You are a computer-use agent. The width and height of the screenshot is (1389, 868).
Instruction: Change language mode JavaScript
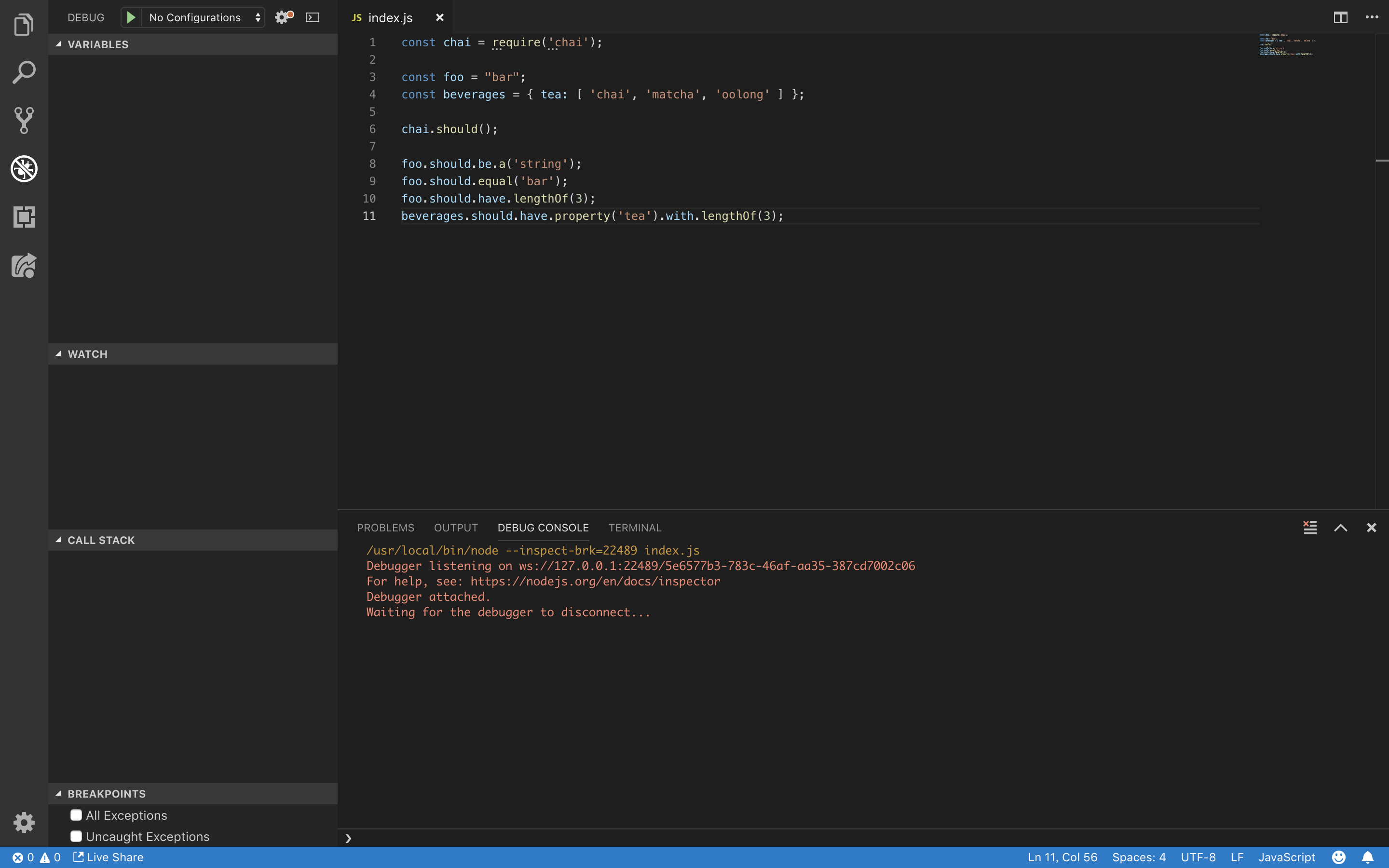[1287, 857]
